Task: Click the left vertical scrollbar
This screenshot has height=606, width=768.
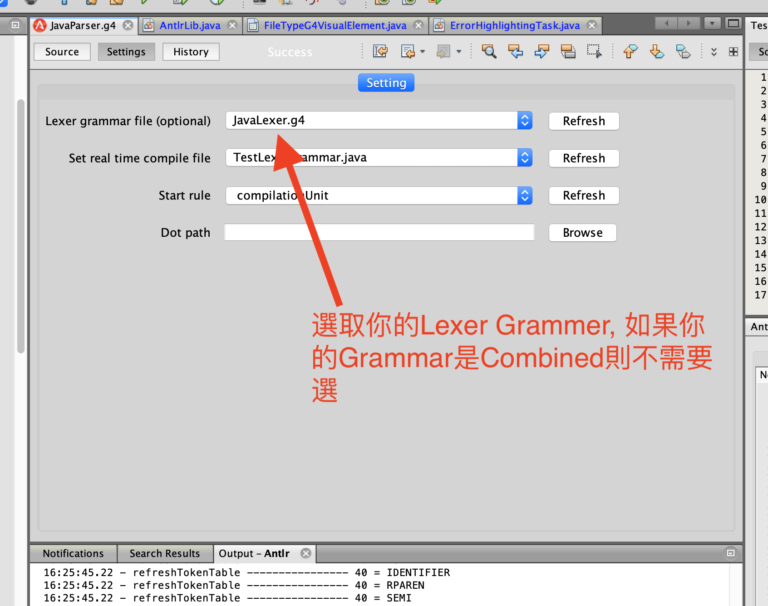Action: tap(21, 225)
